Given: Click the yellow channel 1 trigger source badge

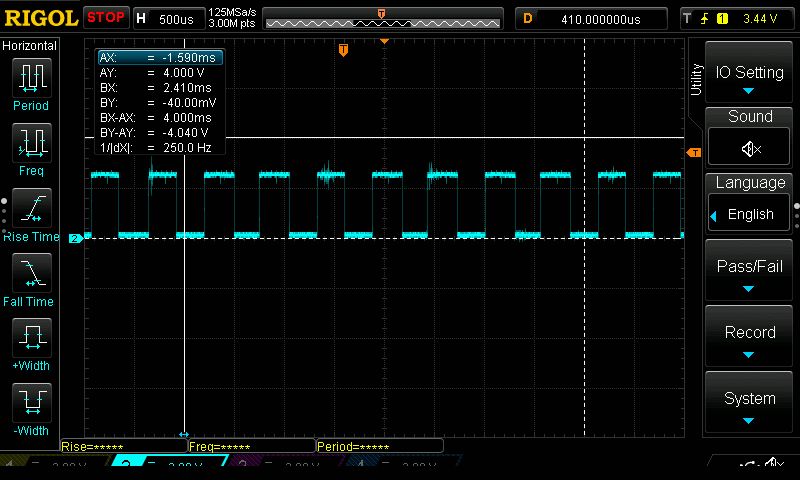Looking at the screenshot, I should coord(722,19).
